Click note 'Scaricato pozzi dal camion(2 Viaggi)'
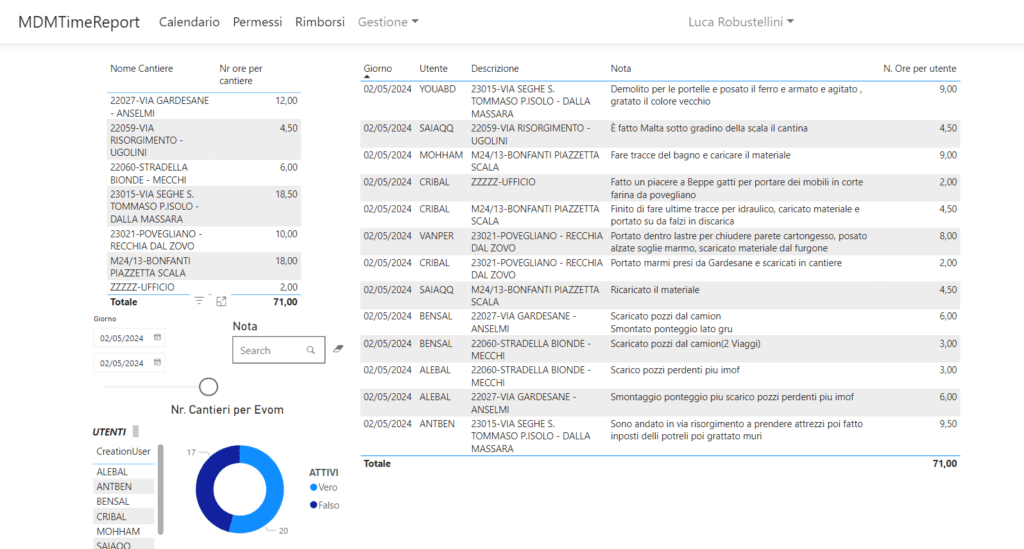Viewport: 1024px width, 549px height. [685, 343]
